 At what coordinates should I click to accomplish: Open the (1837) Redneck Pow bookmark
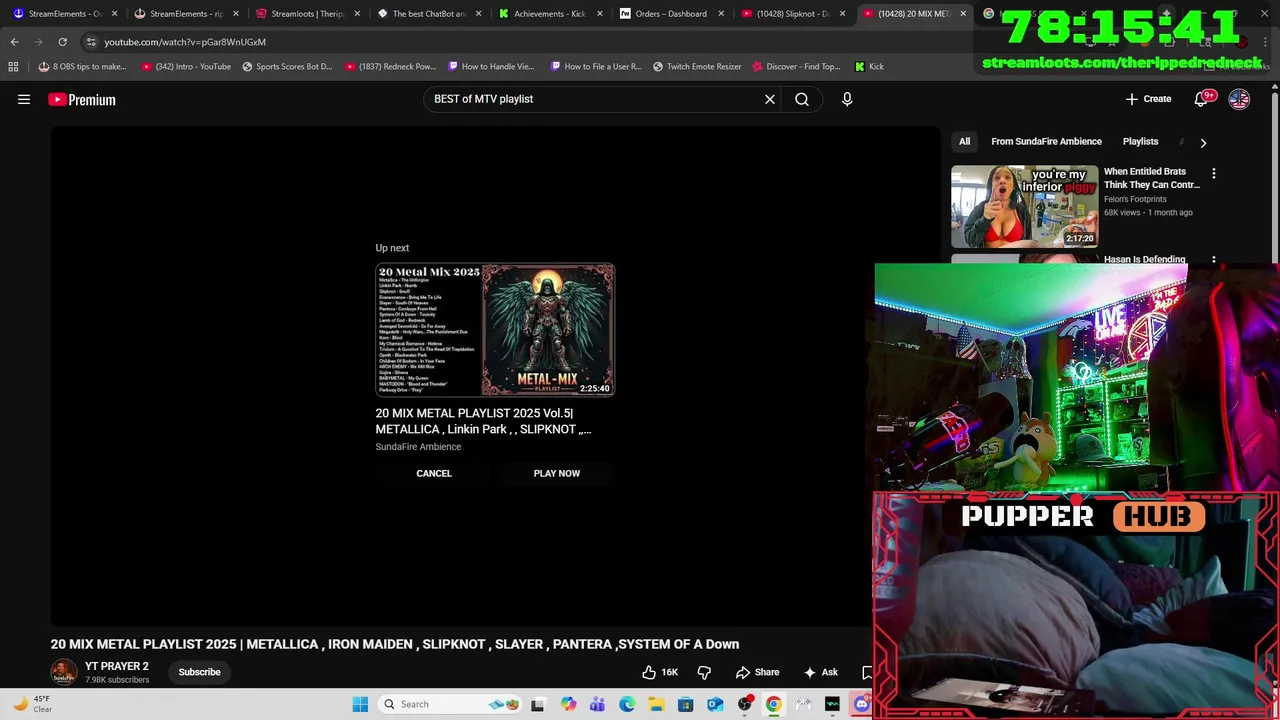pos(390,66)
